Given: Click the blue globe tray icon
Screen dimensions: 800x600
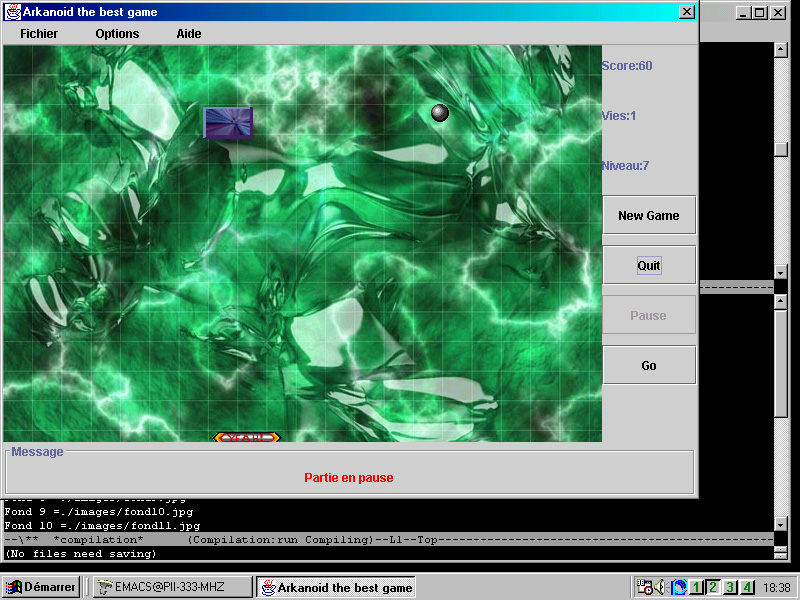Looking at the screenshot, I should coord(679,587).
